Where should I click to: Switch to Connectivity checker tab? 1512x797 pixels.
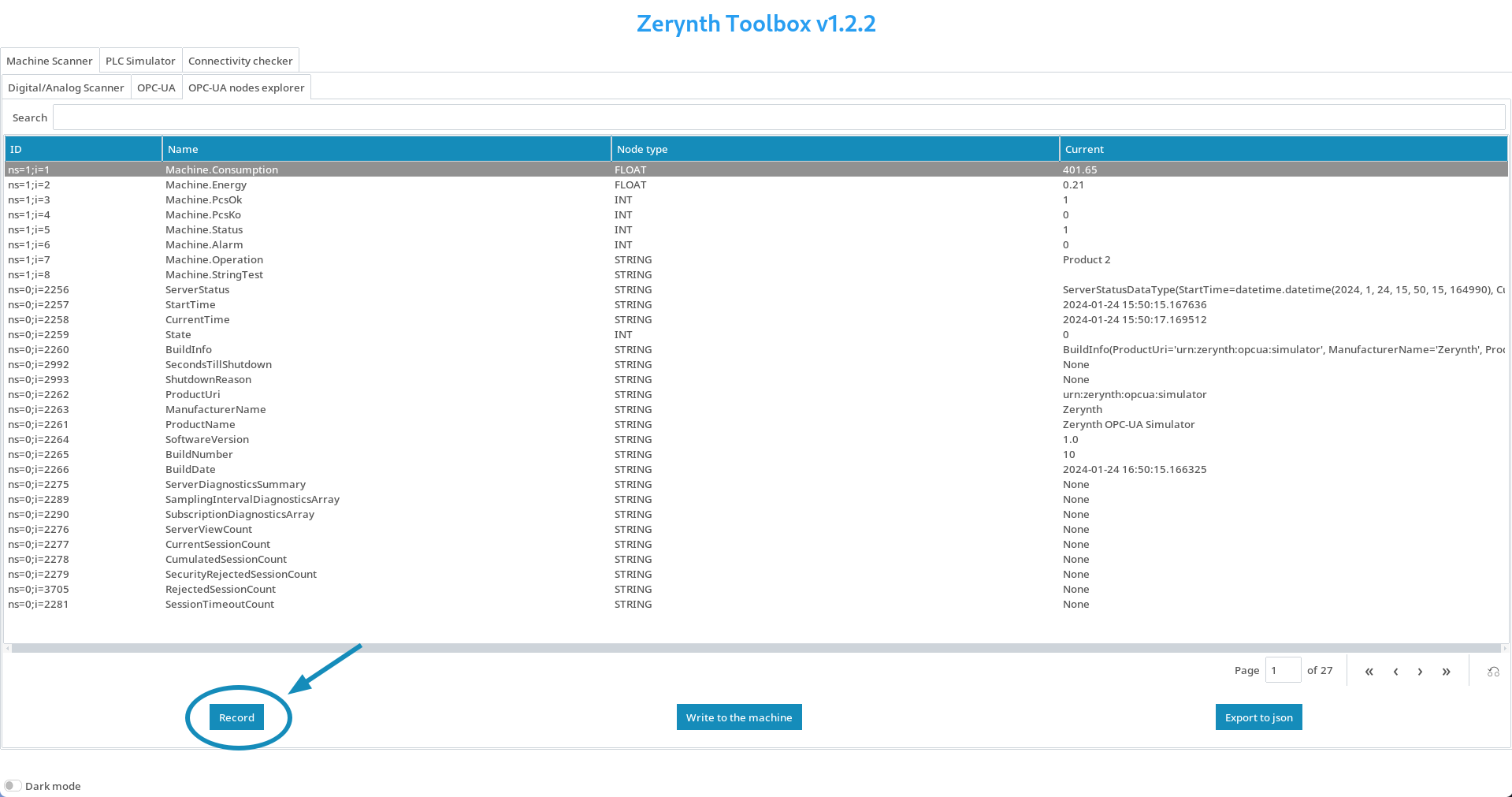click(240, 61)
